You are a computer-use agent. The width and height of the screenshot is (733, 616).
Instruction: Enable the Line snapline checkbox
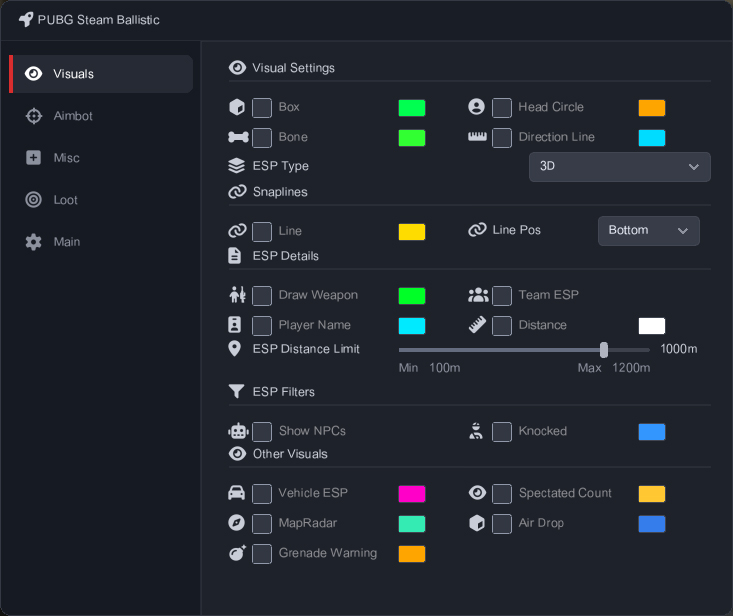coord(262,232)
